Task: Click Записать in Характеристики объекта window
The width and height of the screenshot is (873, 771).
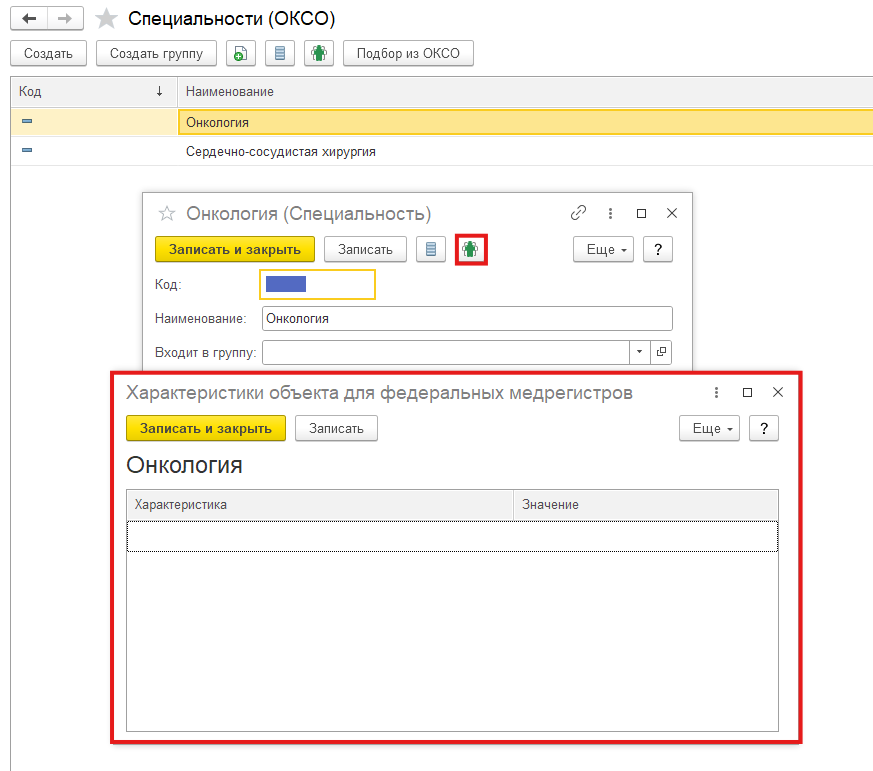Action: pyautogui.click(x=336, y=429)
